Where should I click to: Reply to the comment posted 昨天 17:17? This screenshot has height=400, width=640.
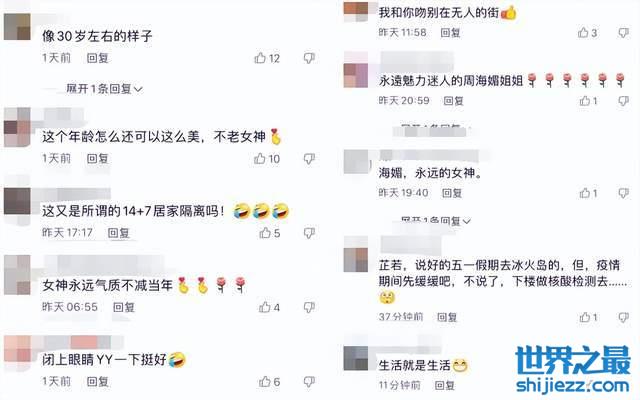coord(118,233)
